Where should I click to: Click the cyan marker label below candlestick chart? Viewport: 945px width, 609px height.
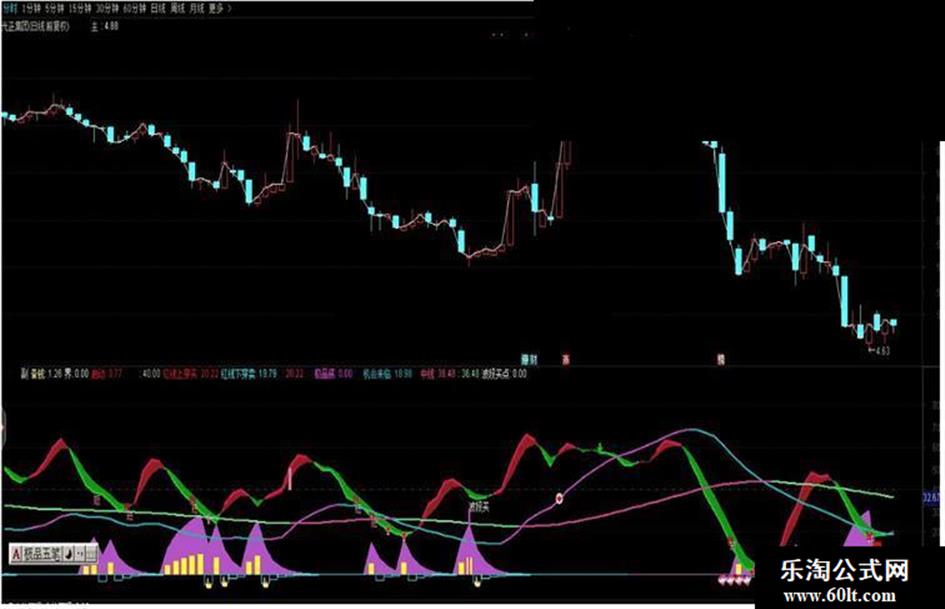point(529,359)
